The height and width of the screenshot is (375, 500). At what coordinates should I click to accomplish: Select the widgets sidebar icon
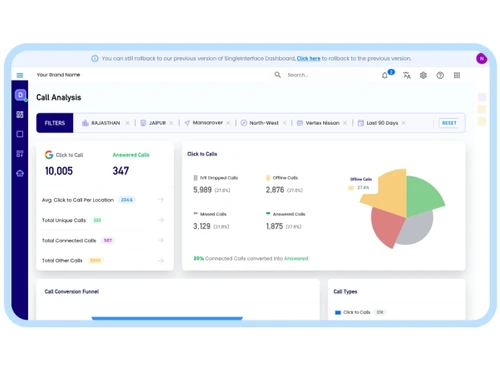pyautogui.click(x=20, y=154)
